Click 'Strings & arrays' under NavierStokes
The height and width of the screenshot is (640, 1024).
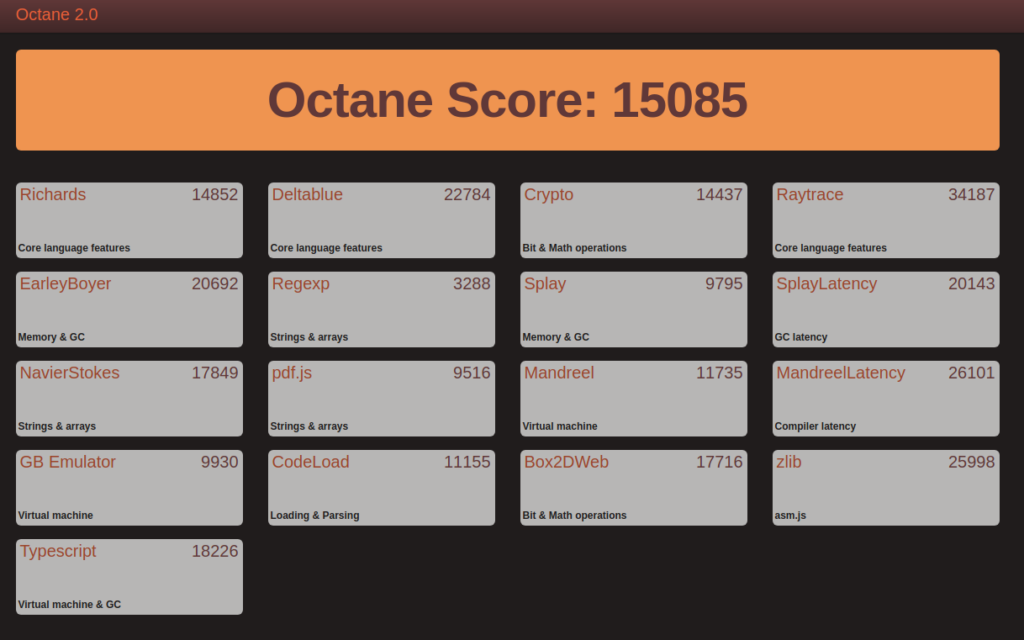tap(57, 426)
